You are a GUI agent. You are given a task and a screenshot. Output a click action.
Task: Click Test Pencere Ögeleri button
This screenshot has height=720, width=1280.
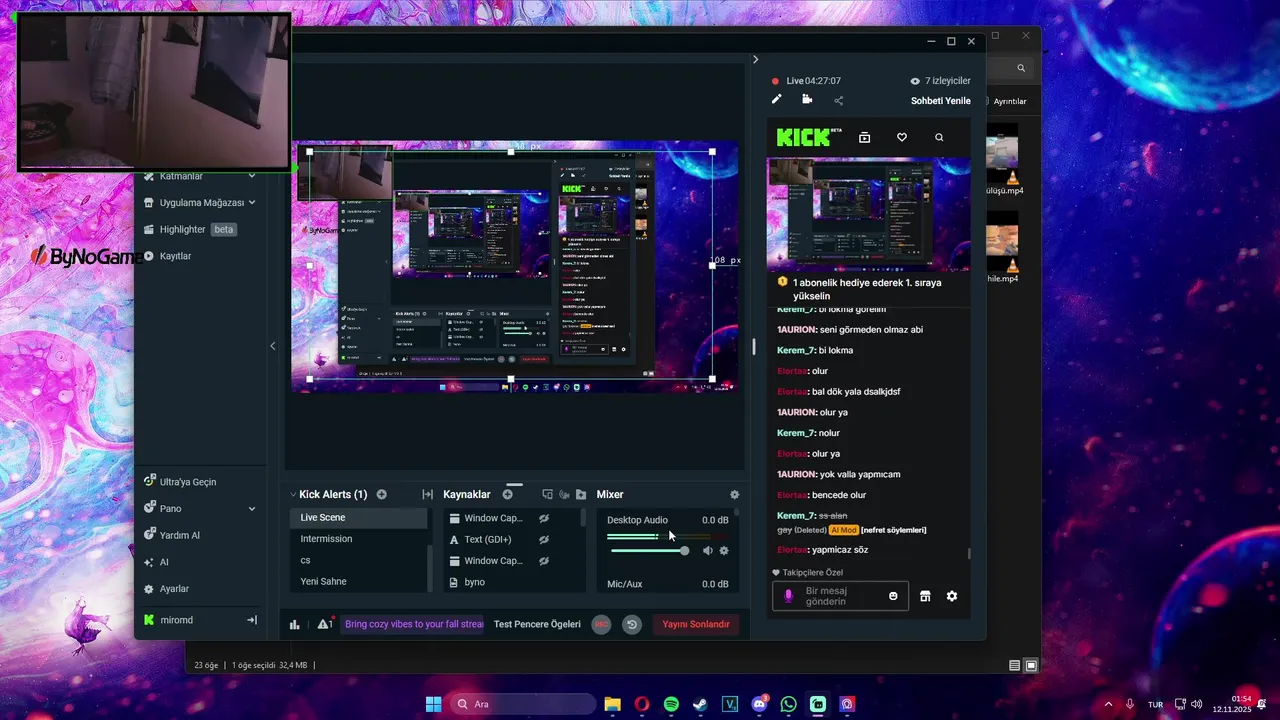pos(537,624)
